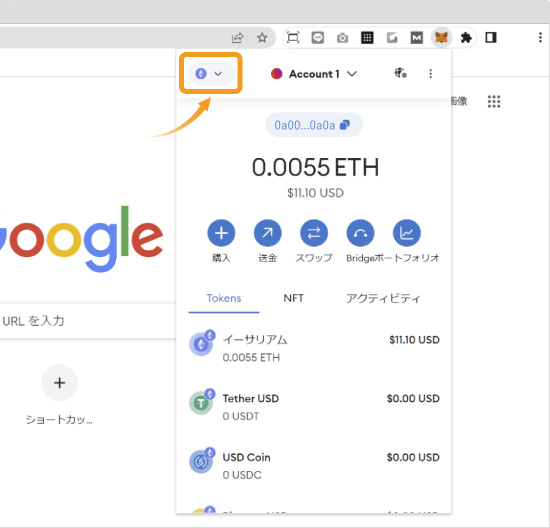This screenshot has height=528, width=550.
Task: Click the Bridge button icon
Action: pyautogui.click(x=360, y=233)
